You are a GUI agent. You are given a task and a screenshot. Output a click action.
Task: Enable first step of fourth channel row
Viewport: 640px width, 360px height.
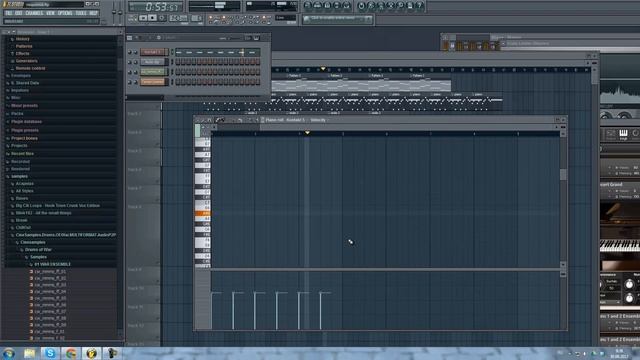[x=178, y=82]
